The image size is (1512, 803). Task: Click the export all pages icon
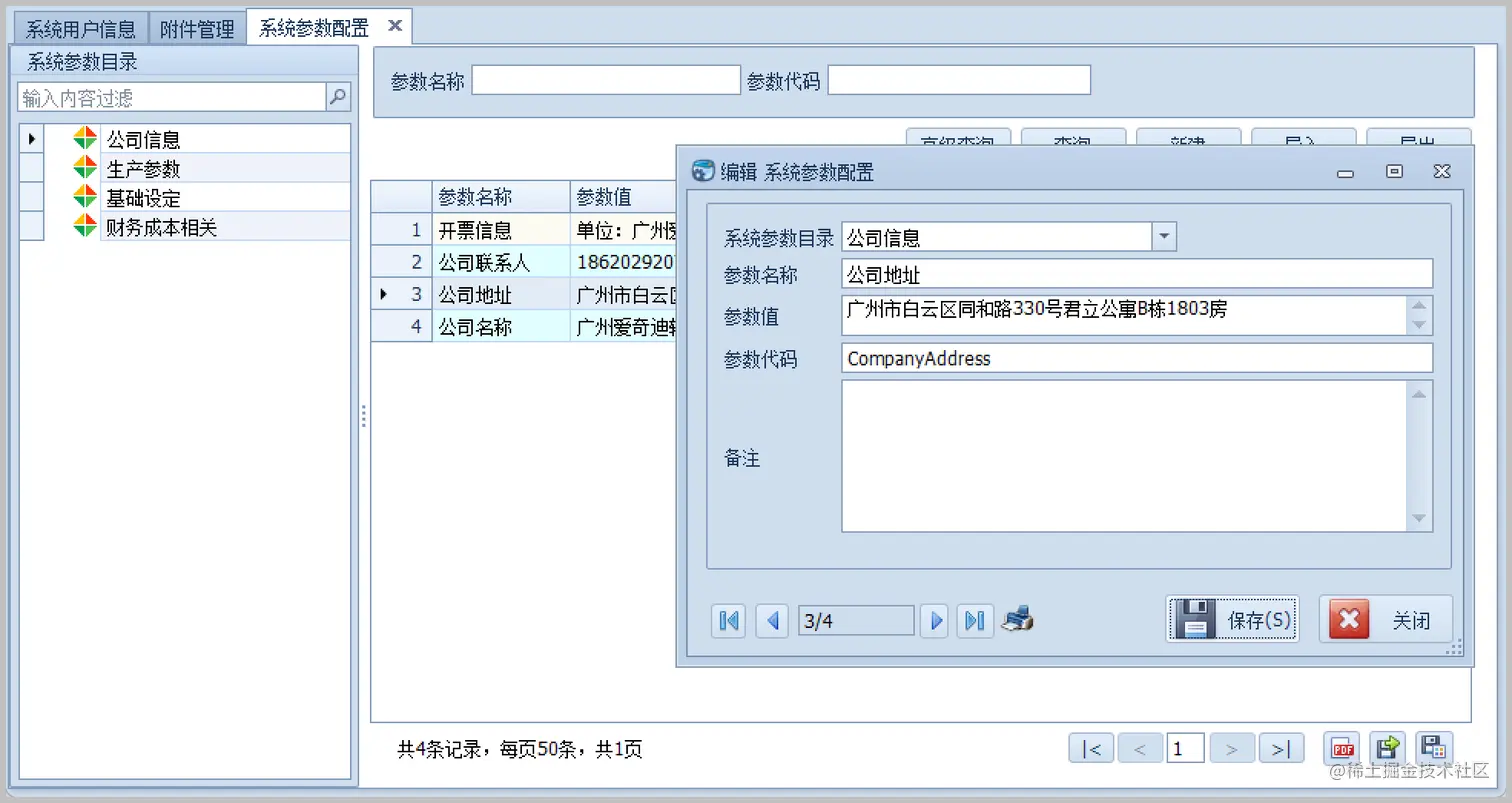point(1434,748)
